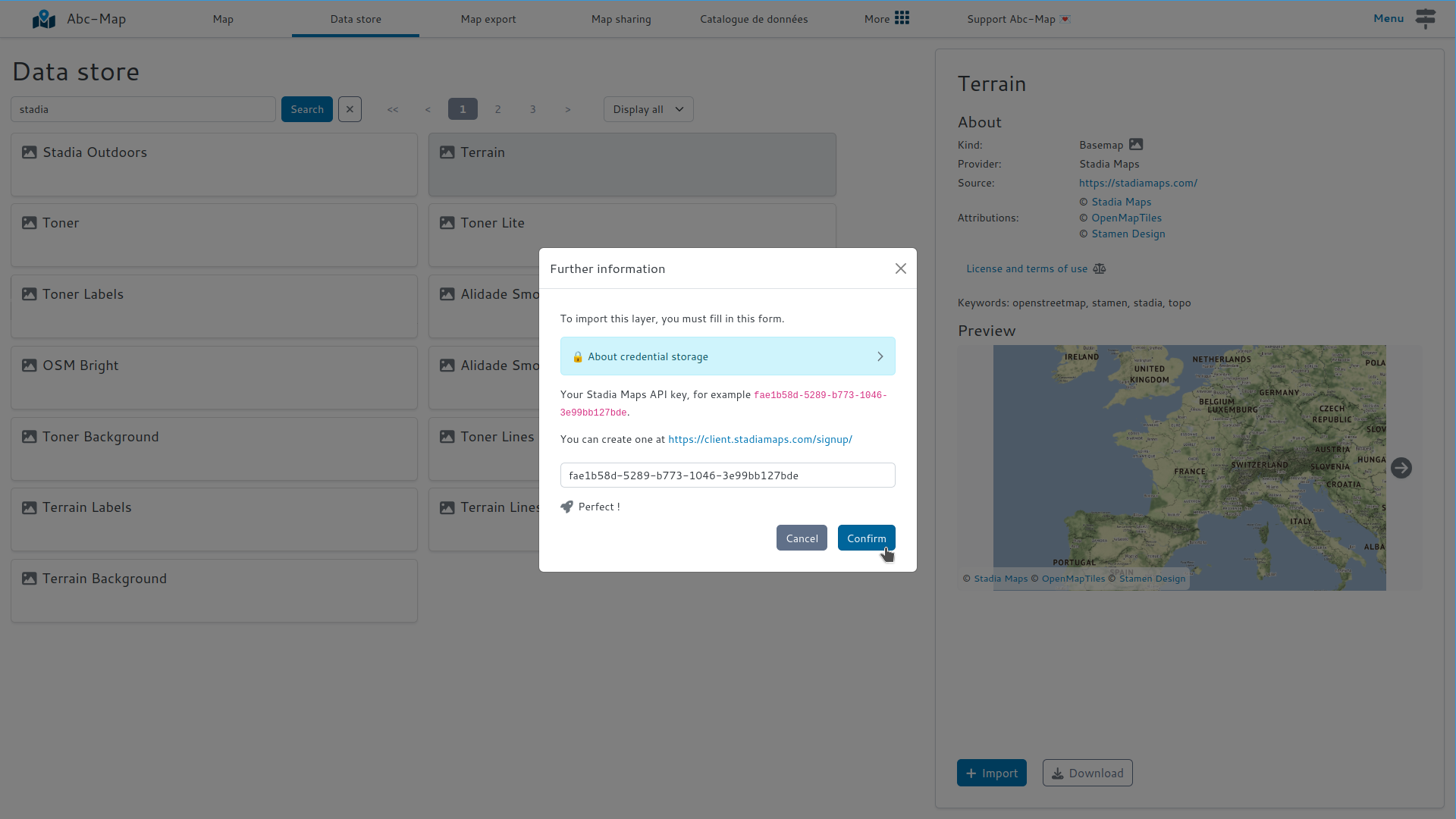Click the Basemap kind image icon
Viewport: 1456px width, 819px height.
coord(1135,145)
